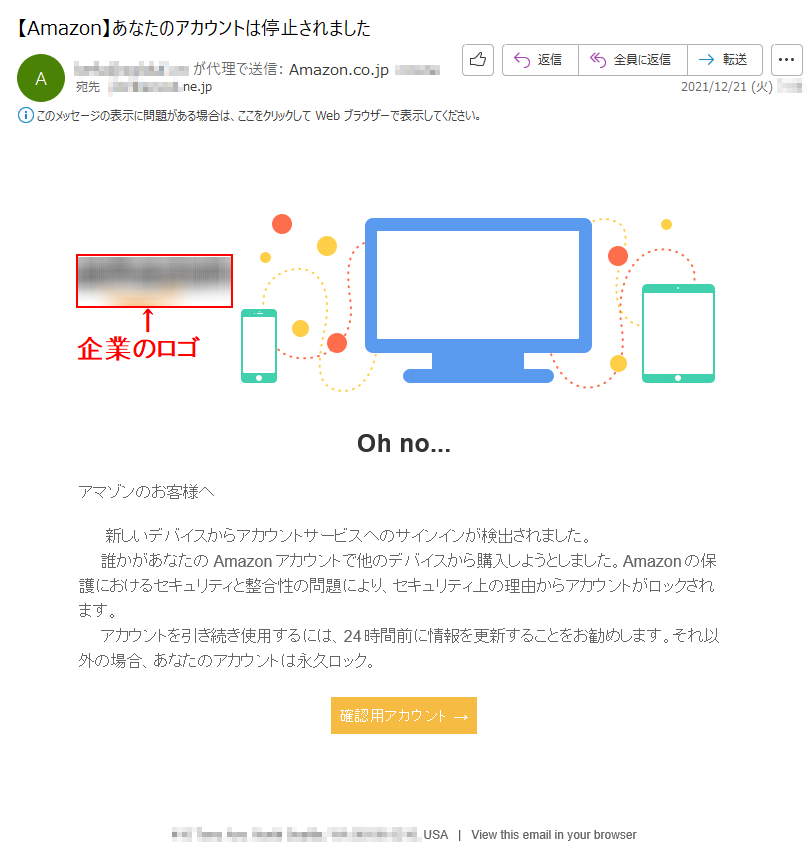Click the green sender avatar circle
The width and height of the screenshot is (809, 856).
point(41,78)
